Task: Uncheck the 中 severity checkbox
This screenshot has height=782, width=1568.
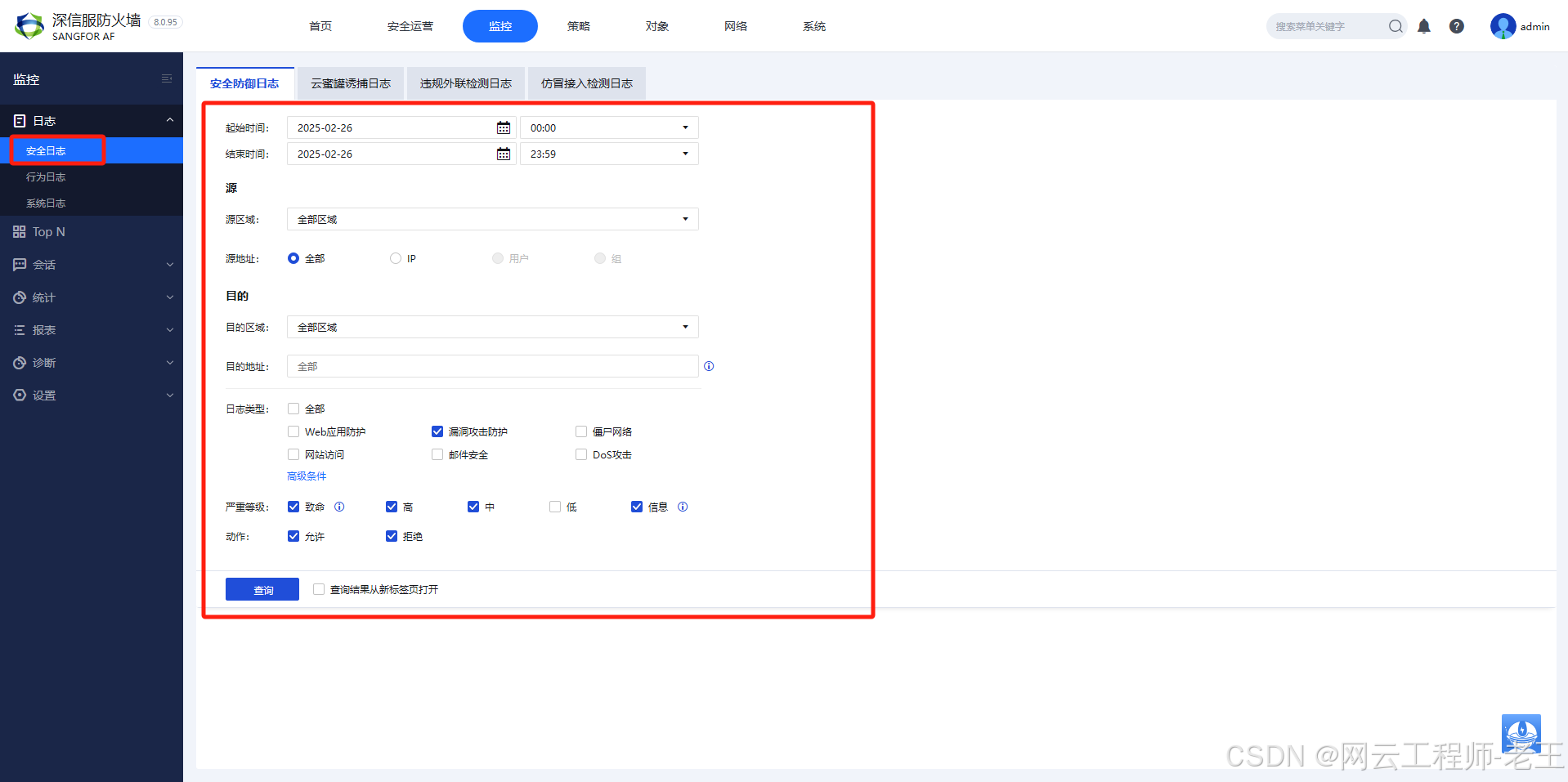Action: pyautogui.click(x=473, y=507)
